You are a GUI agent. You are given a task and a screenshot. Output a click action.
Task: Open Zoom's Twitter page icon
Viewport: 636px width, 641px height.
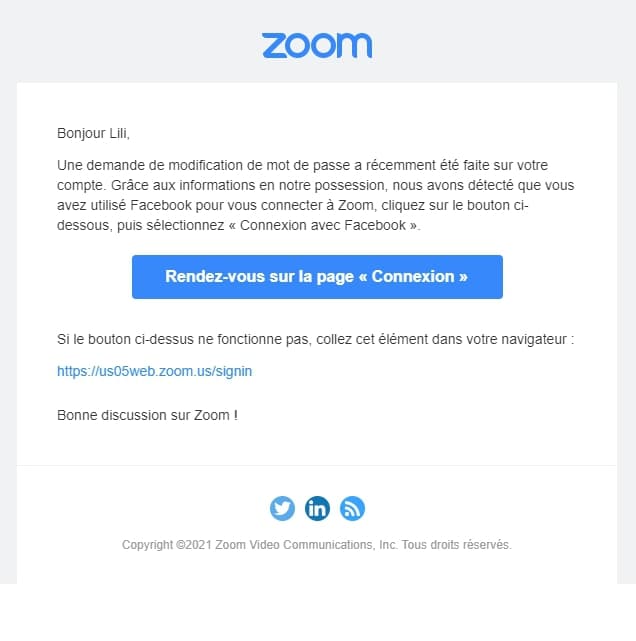coord(283,508)
